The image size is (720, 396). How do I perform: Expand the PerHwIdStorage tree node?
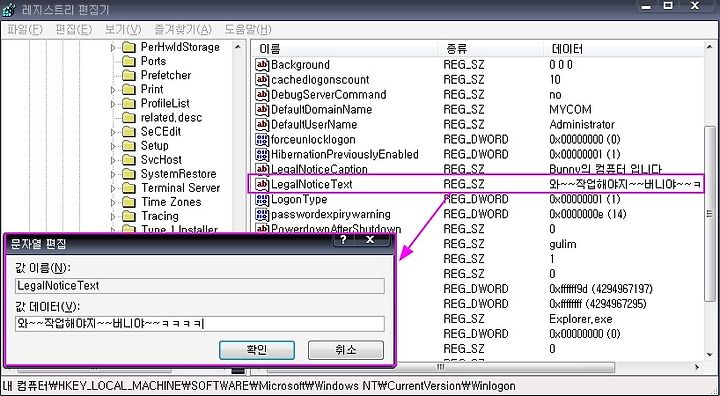pyautogui.click(x=113, y=47)
